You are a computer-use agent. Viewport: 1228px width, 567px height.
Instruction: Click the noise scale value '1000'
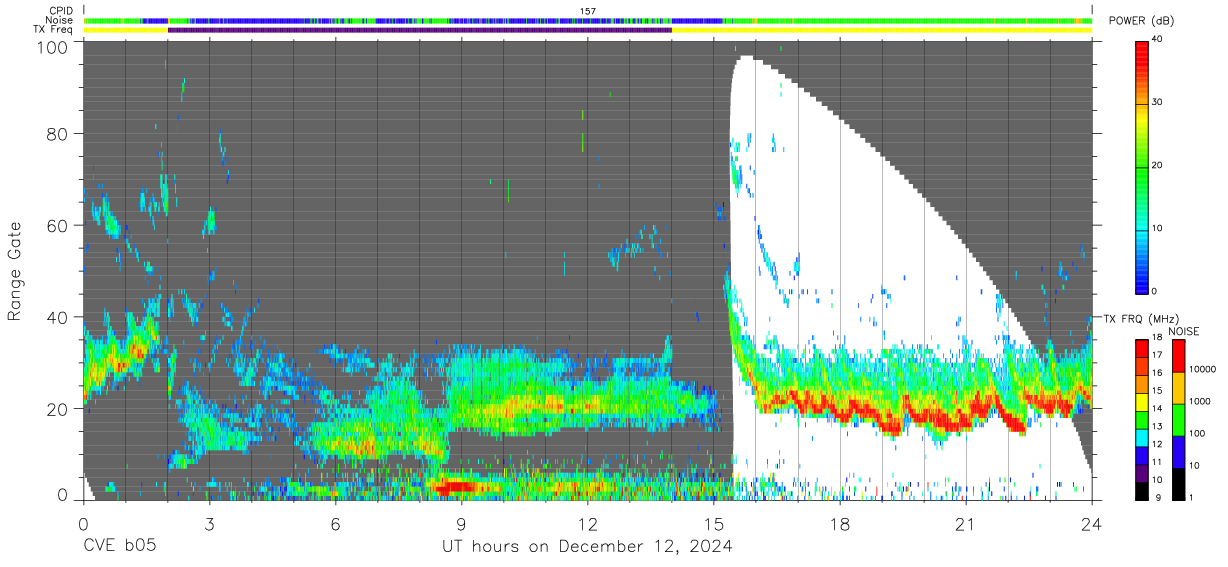1200,401
